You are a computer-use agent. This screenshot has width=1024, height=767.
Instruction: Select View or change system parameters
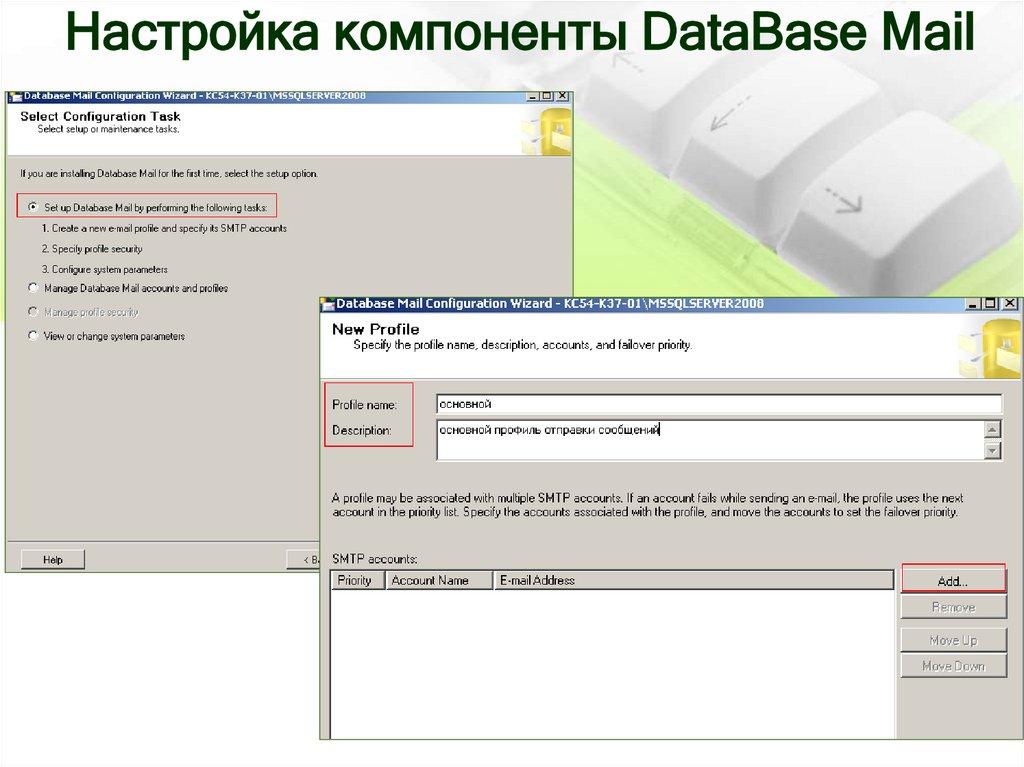tap(31, 336)
